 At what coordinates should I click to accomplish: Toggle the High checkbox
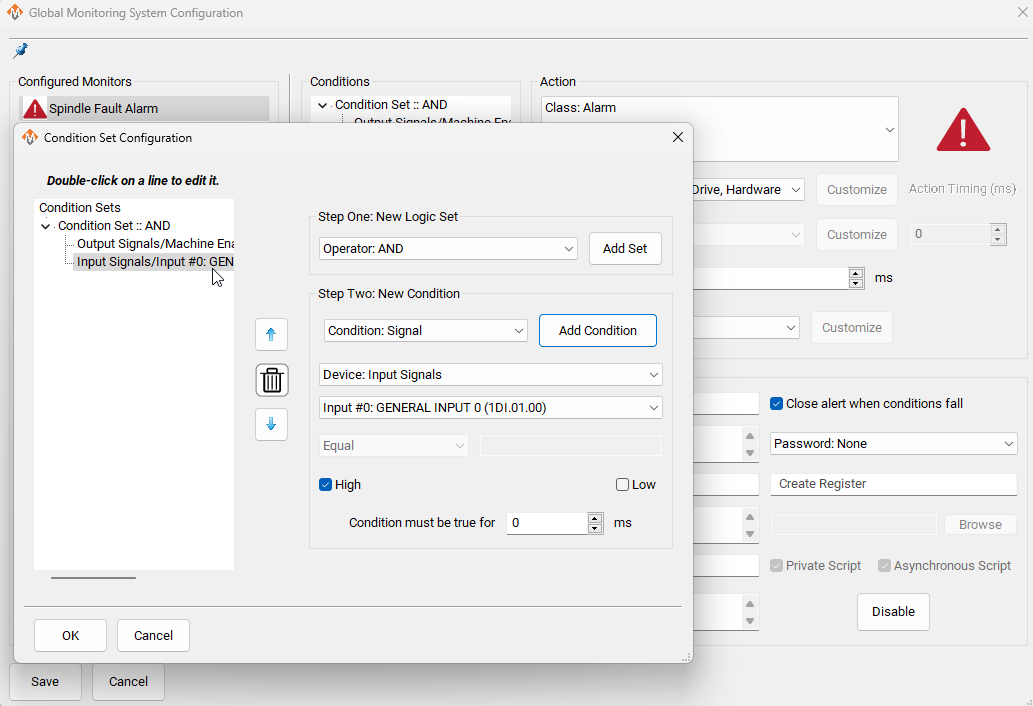coord(326,485)
